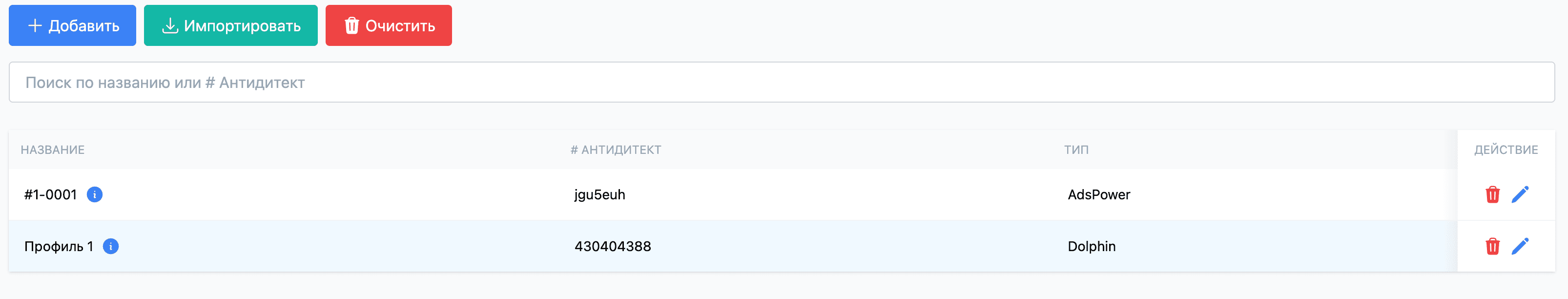Open info tooltip for profile #1-0001
Image resolution: width=1568 pixels, height=299 pixels.
tap(96, 195)
